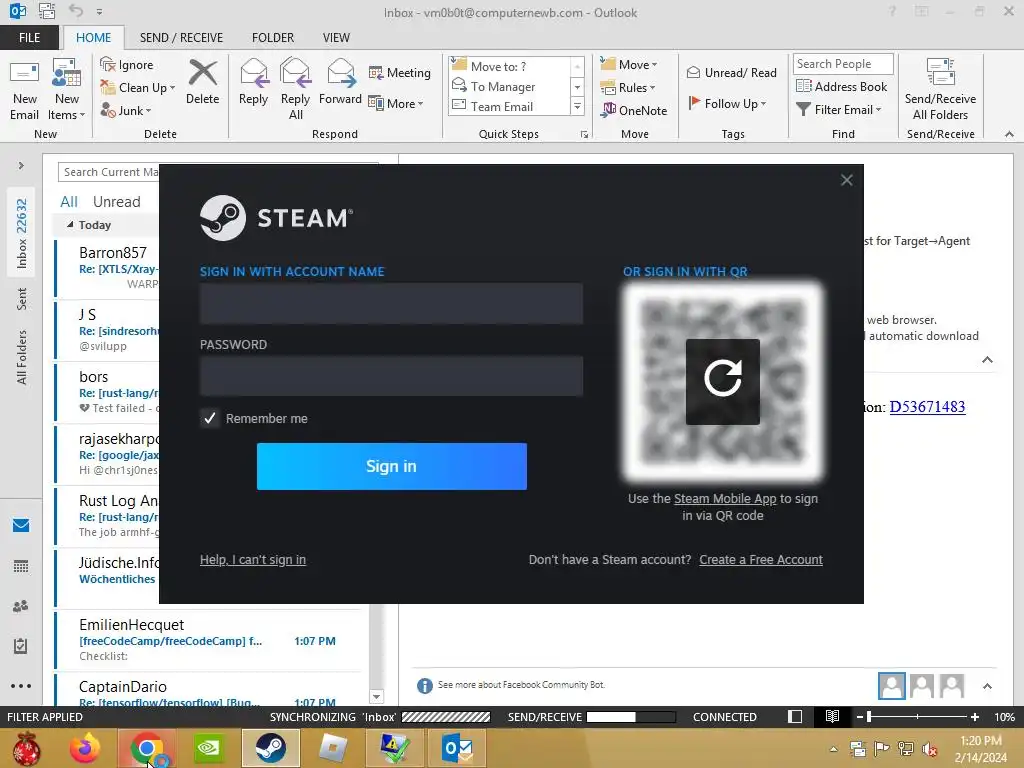Screen dimensions: 1024x768
Task: Uncheck Remember me in Steam
Action: [210, 418]
